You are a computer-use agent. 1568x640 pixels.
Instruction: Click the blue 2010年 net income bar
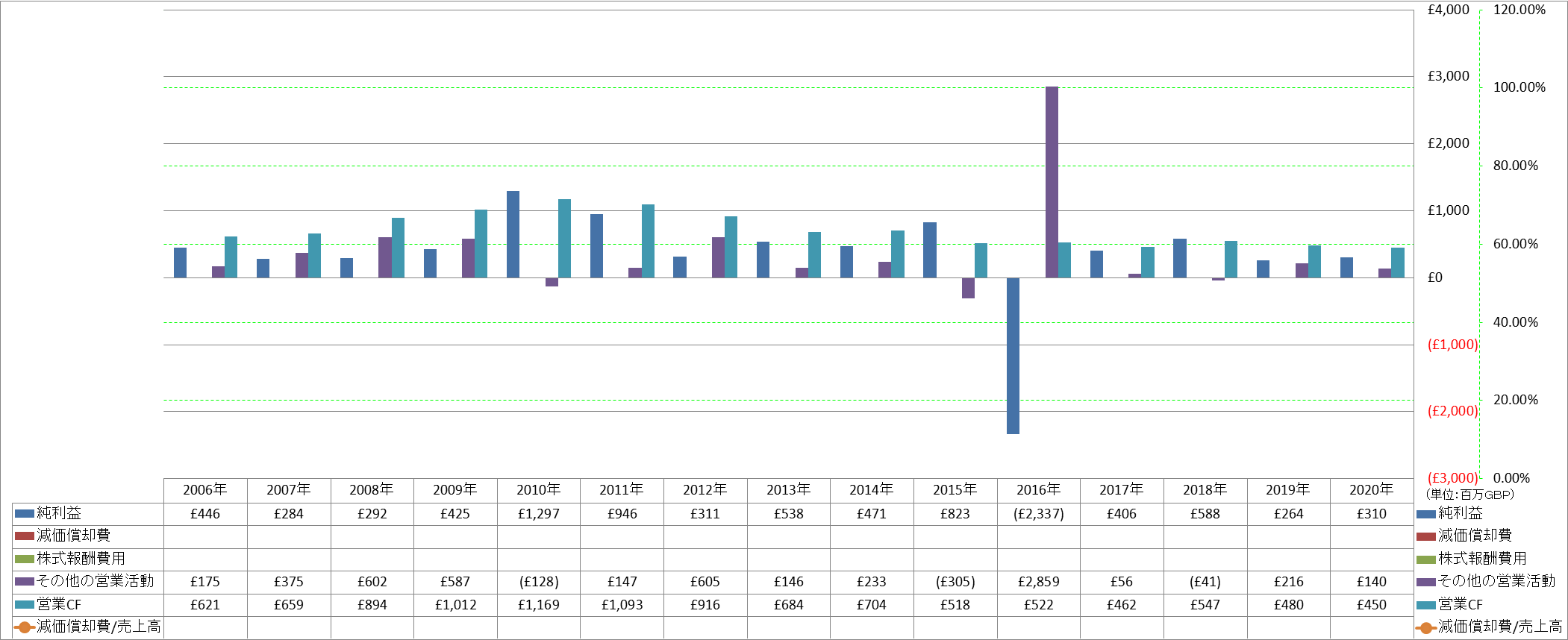pos(513,234)
